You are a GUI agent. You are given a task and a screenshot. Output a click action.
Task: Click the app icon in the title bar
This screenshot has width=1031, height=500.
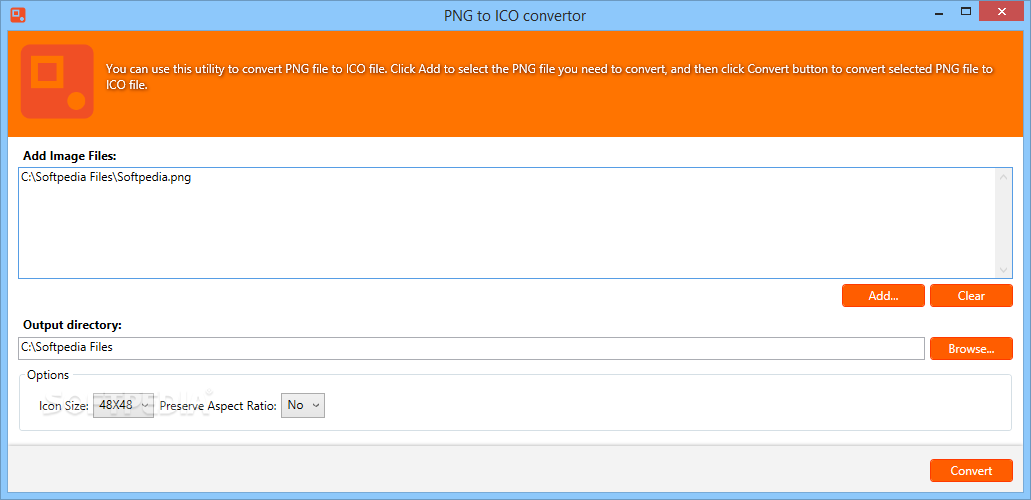pyautogui.click(x=18, y=14)
